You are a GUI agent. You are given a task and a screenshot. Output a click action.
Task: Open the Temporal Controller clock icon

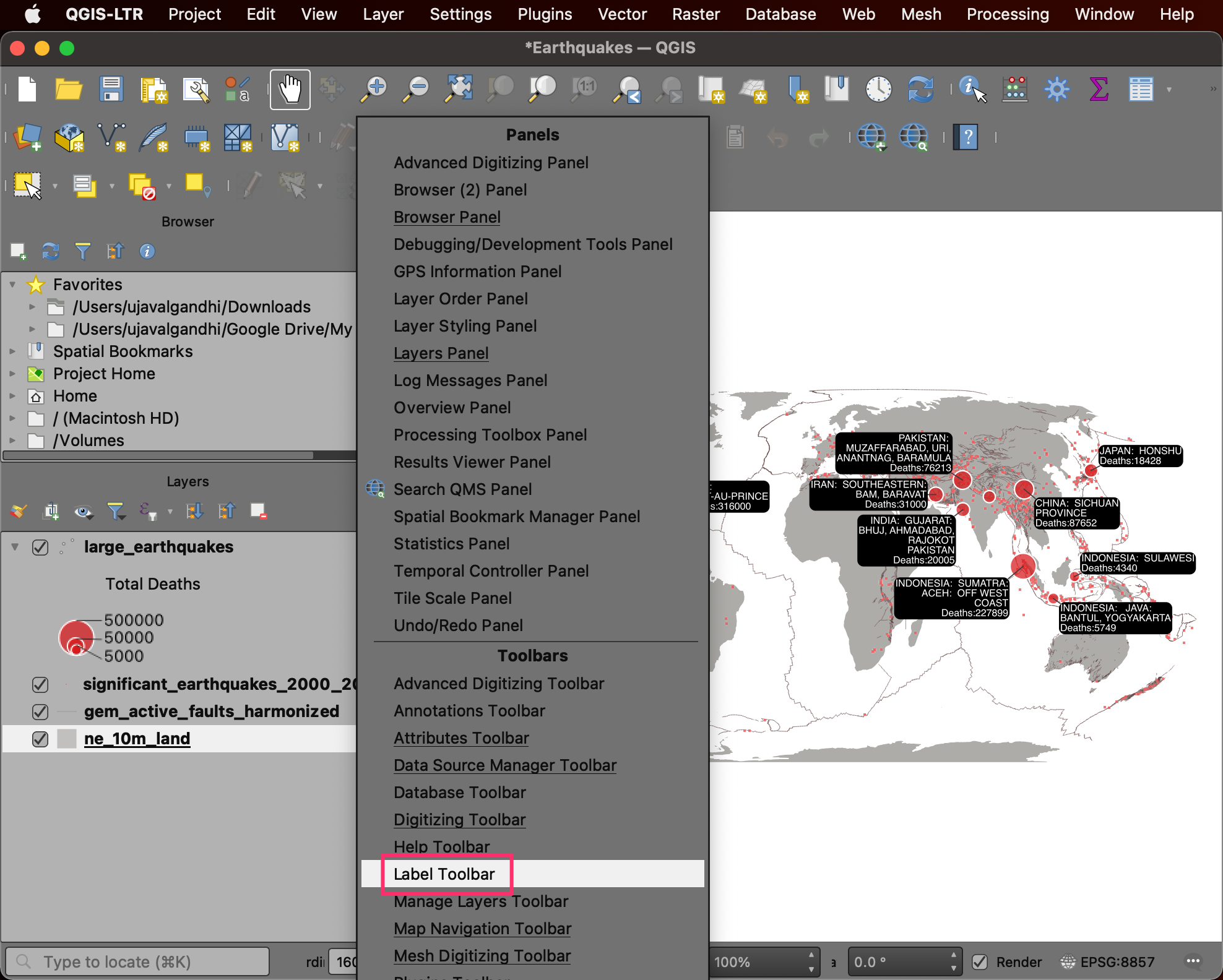click(x=878, y=89)
